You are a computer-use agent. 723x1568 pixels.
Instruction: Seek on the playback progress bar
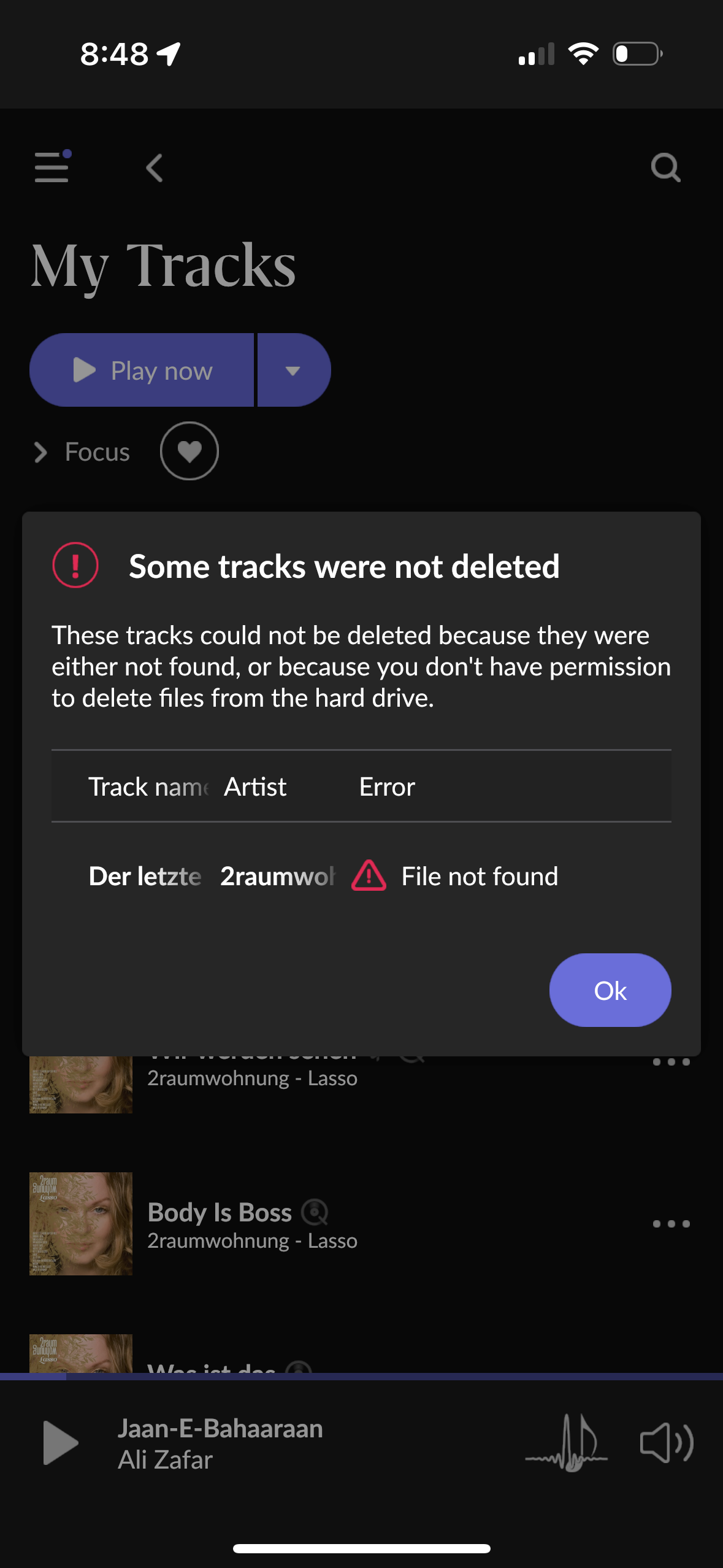361,1376
